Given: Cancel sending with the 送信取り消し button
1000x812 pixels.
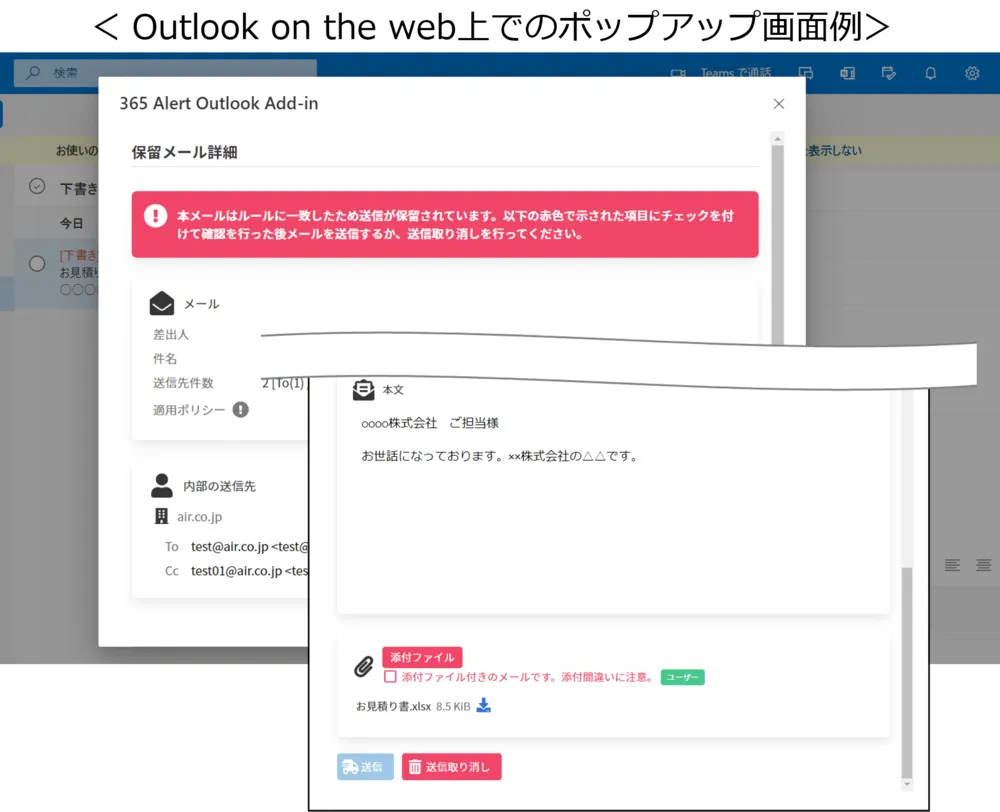Looking at the screenshot, I should (x=451, y=767).
